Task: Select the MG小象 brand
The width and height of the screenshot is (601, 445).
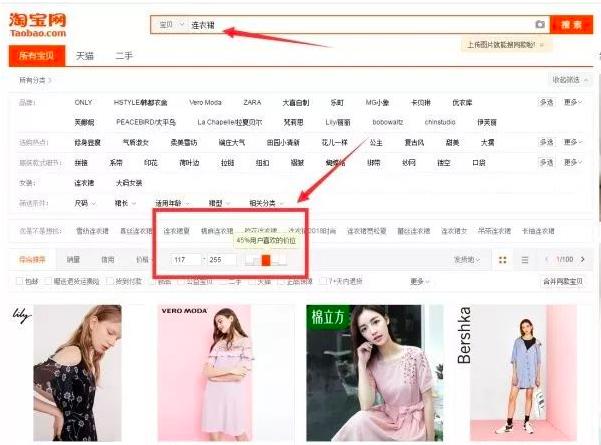Action: pyautogui.click(x=377, y=102)
